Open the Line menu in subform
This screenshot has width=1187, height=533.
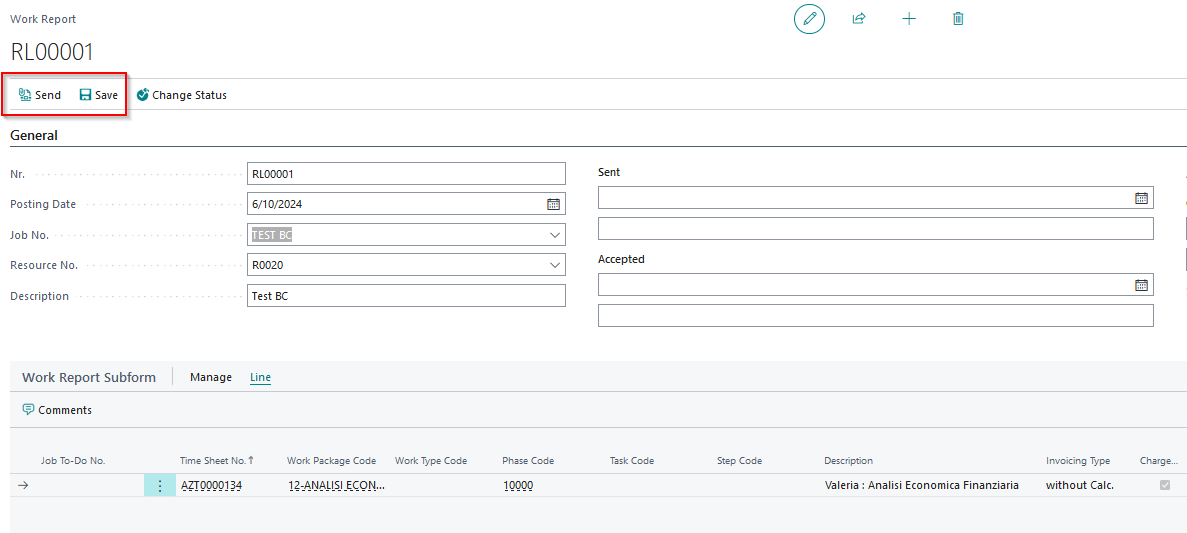260,377
